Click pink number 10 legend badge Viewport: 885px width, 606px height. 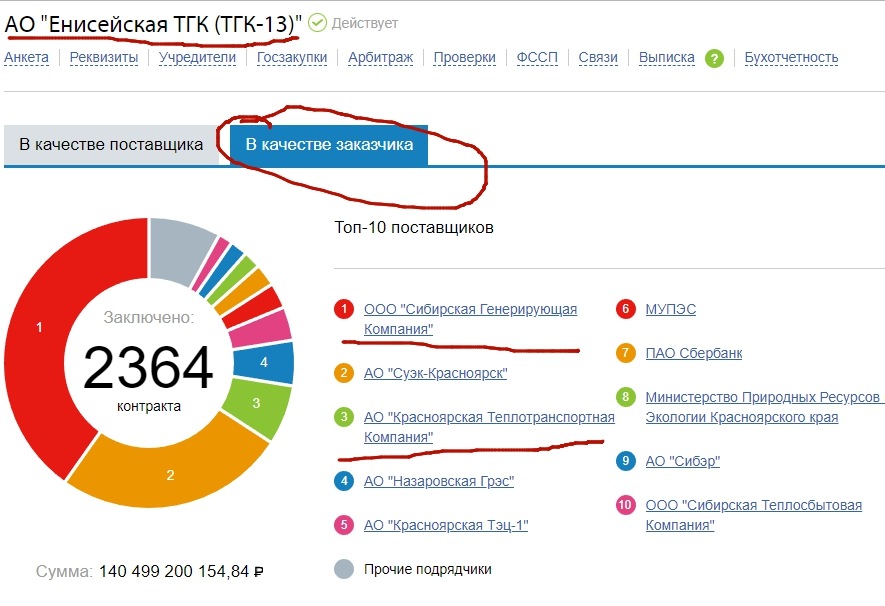[x=625, y=505]
